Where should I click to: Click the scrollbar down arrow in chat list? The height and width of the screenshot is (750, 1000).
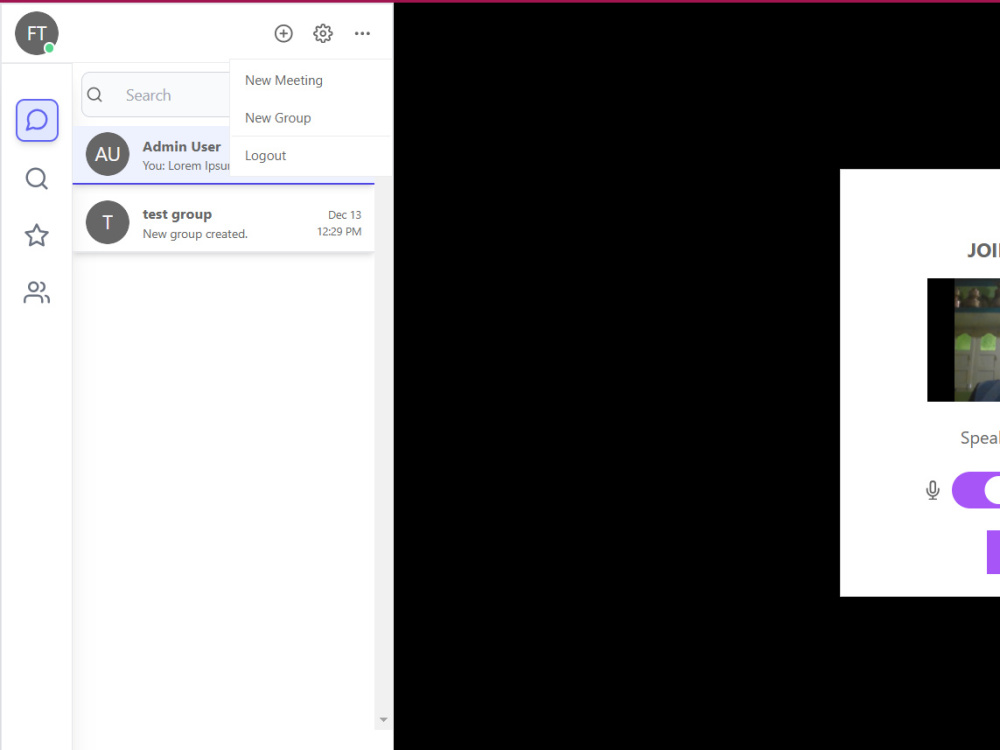(383, 719)
